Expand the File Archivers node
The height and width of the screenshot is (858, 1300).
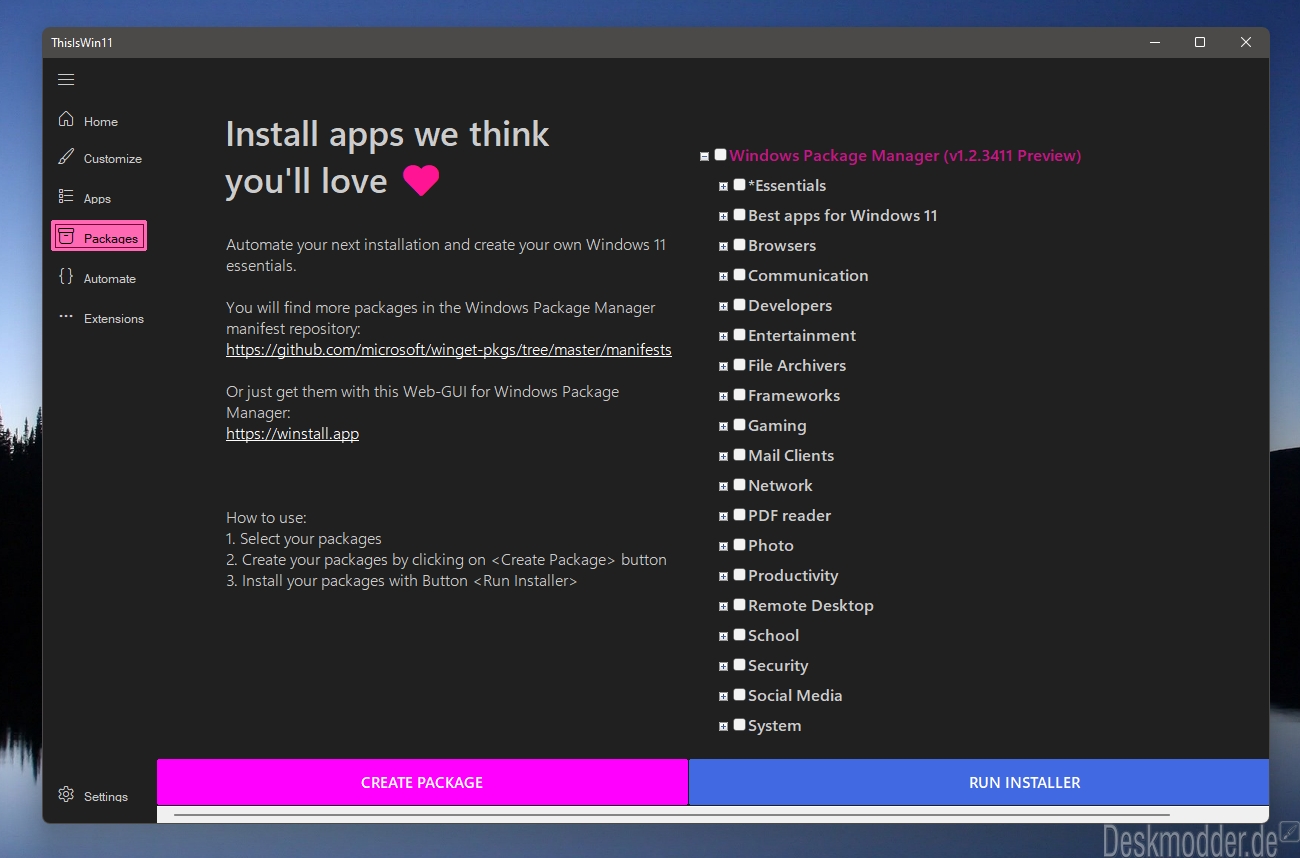[x=723, y=366]
